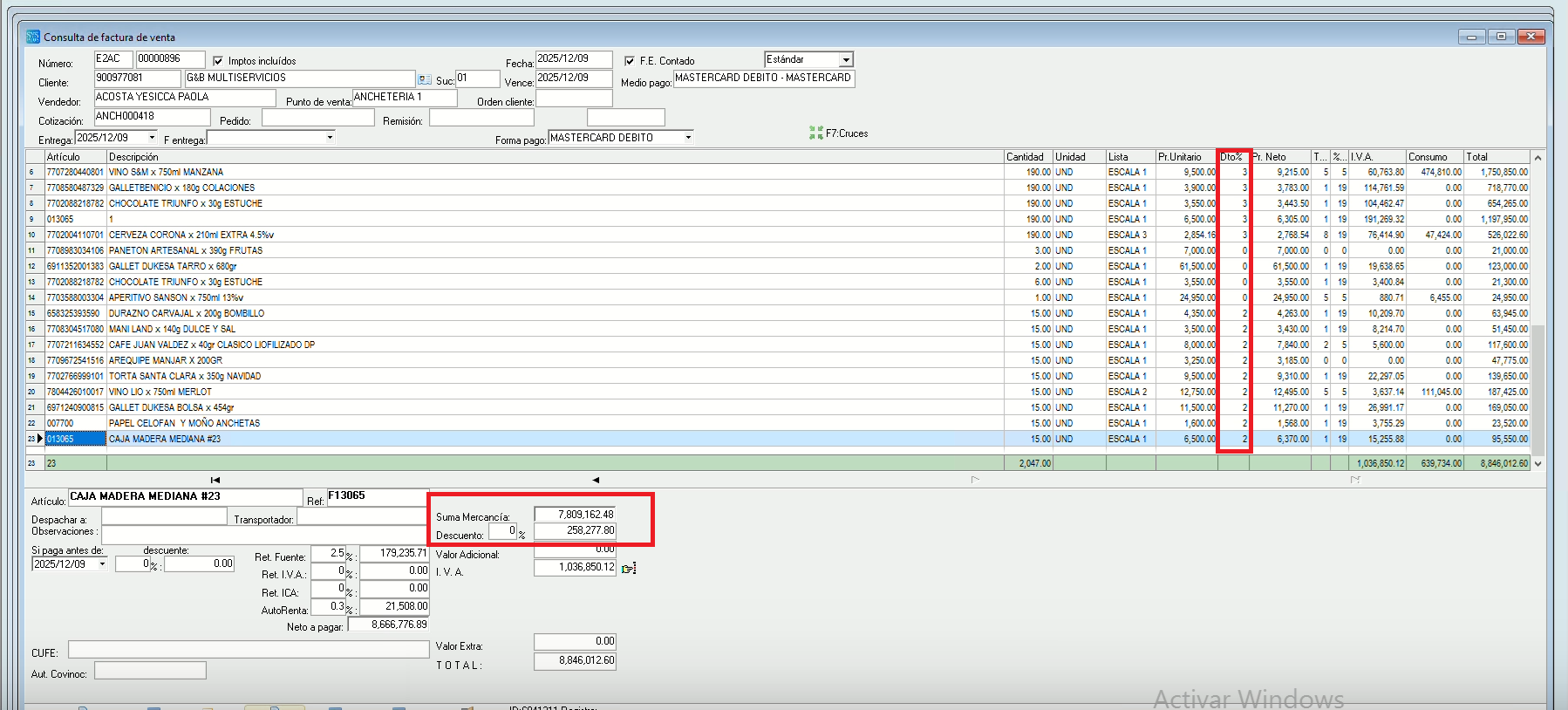The height and width of the screenshot is (710, 1568).
Task: Click the empty Pedido field
Action: (317, 117)
